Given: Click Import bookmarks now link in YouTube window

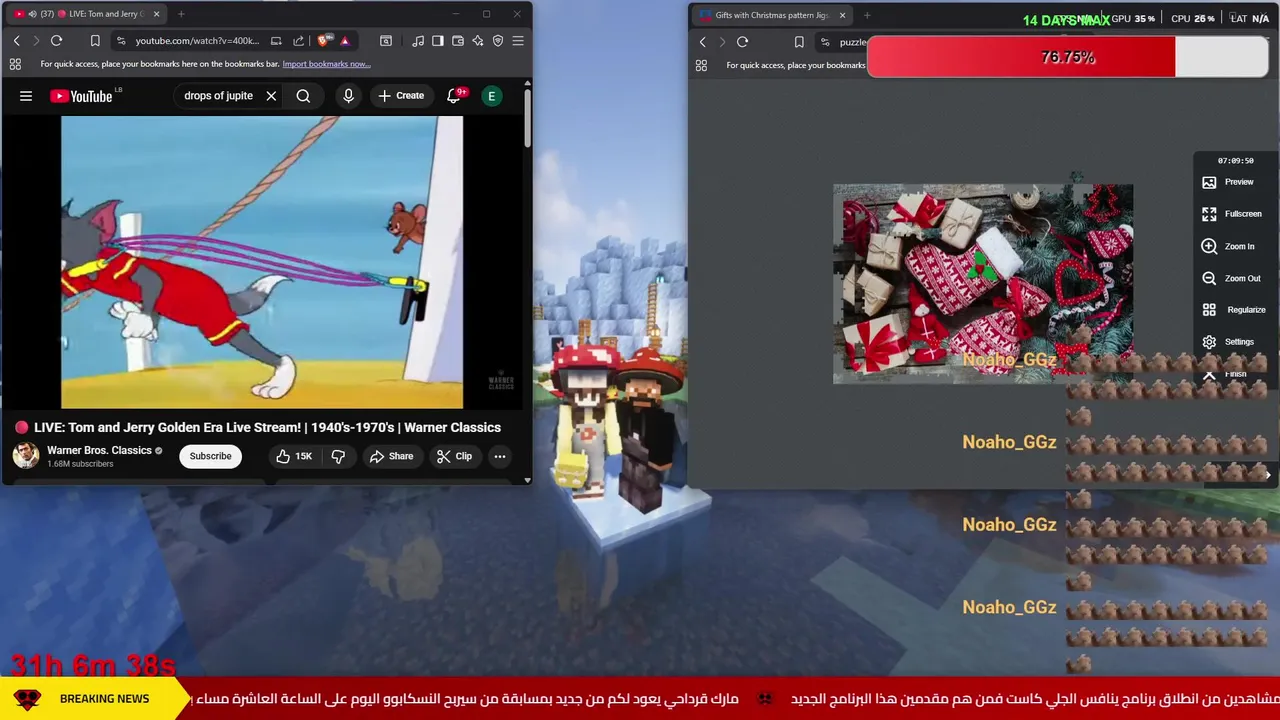Looking at the screenshot, I should tap(326, 64).
